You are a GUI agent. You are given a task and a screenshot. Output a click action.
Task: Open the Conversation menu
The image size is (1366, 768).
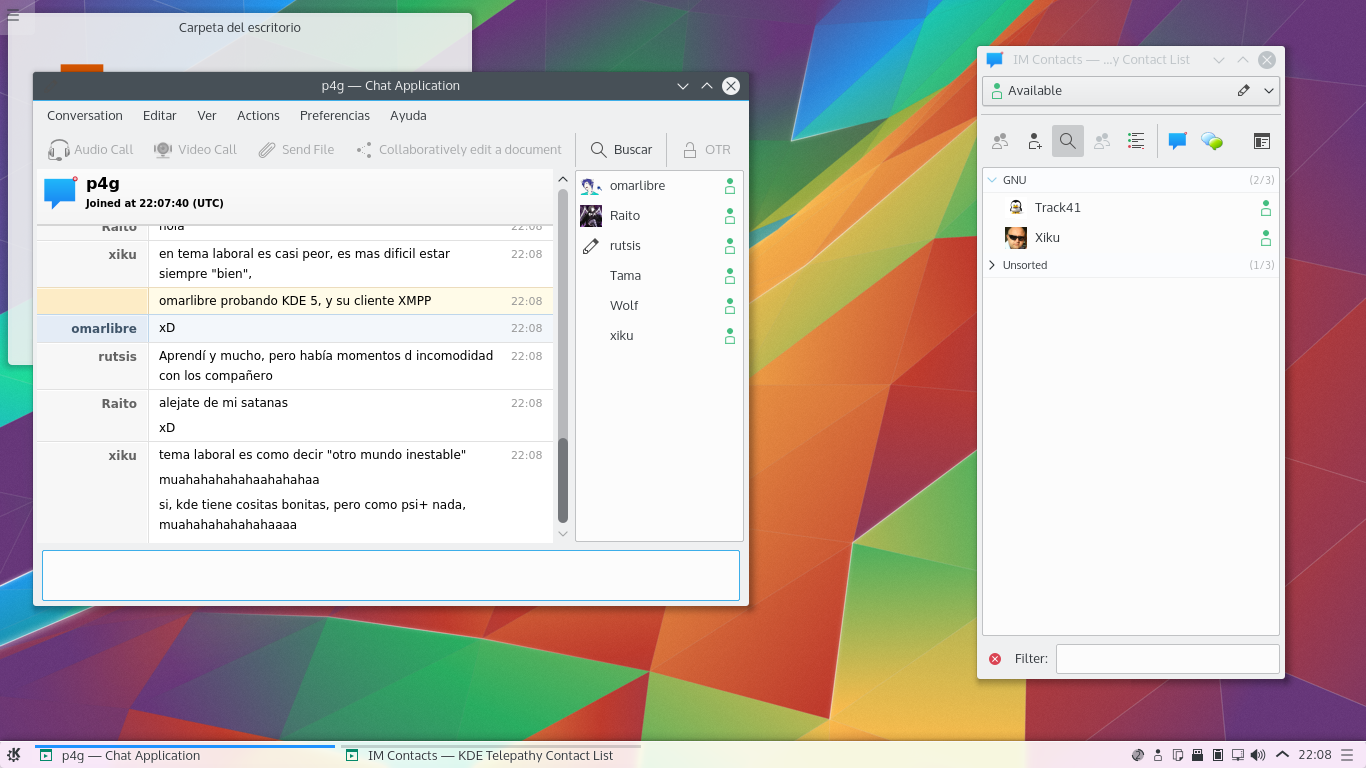pos(85,116)
